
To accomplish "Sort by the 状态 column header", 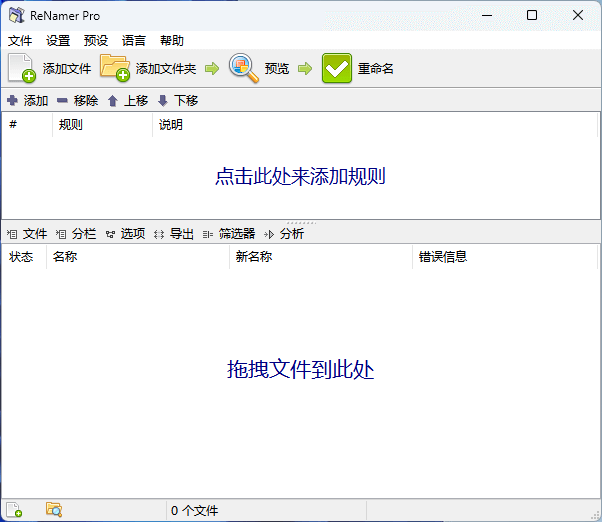I will (24, 256).
